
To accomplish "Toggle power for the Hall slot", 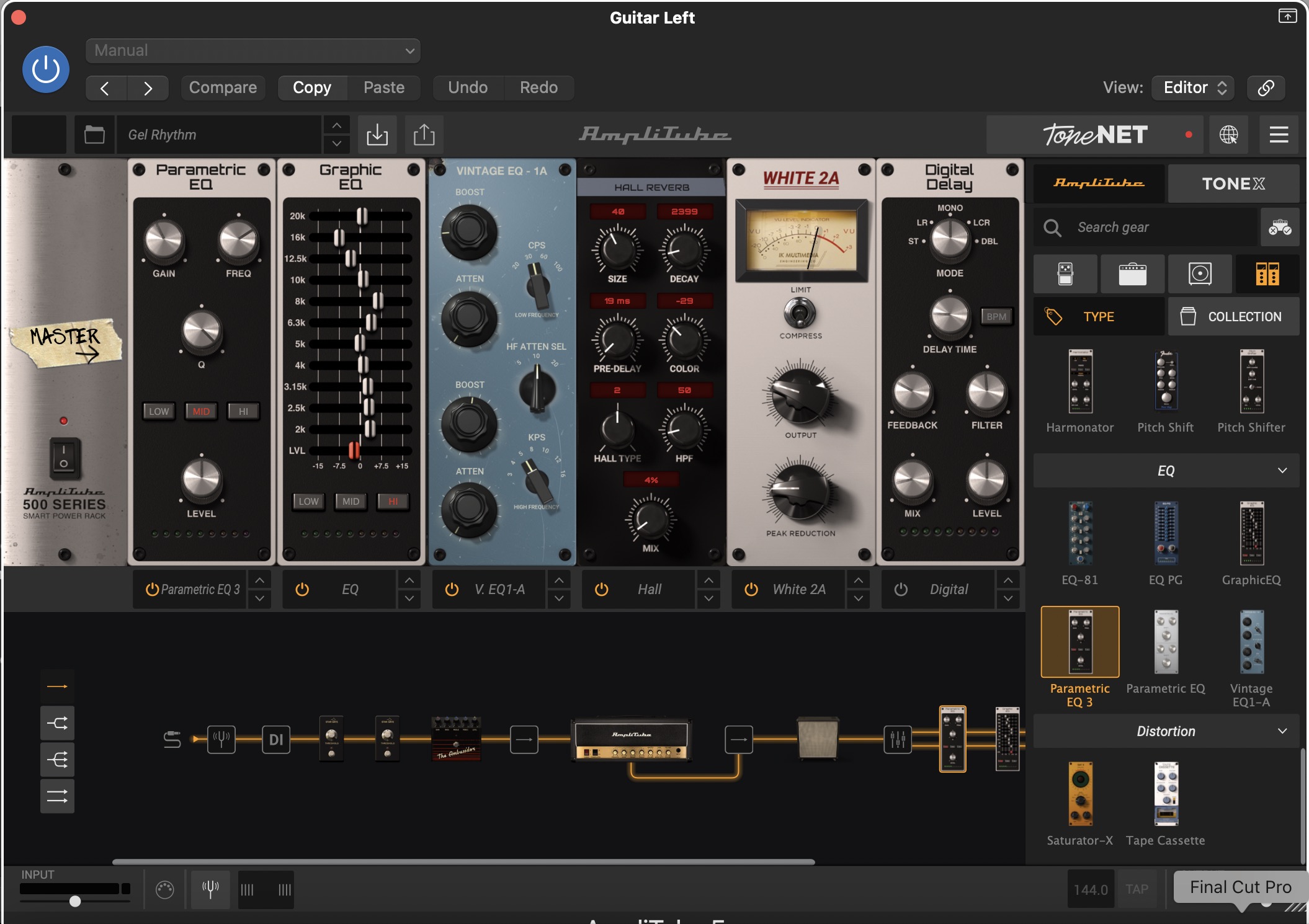I will (x=601, y=589).
